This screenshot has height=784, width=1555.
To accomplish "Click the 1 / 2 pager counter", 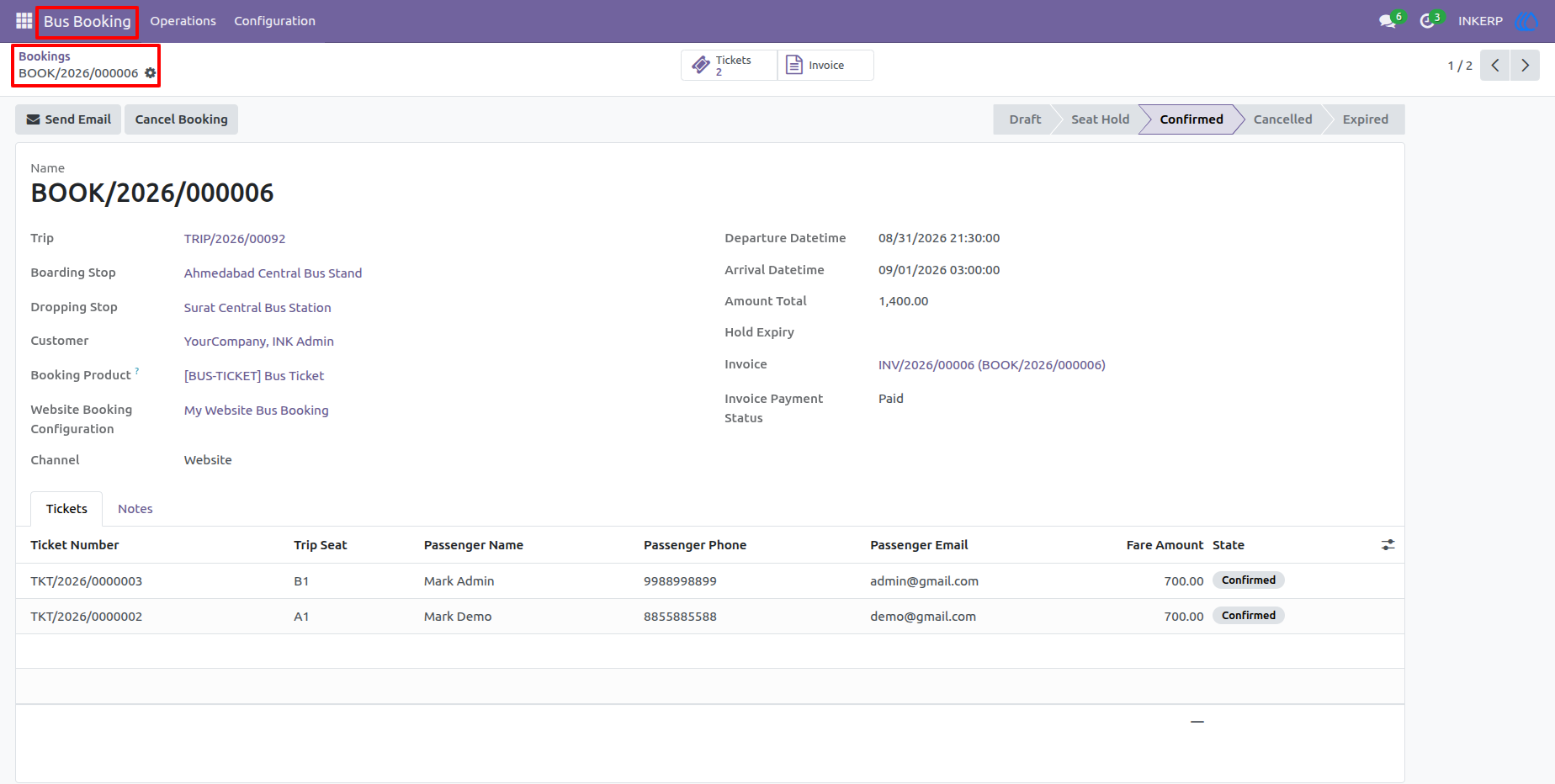I will coord(1460,66).
